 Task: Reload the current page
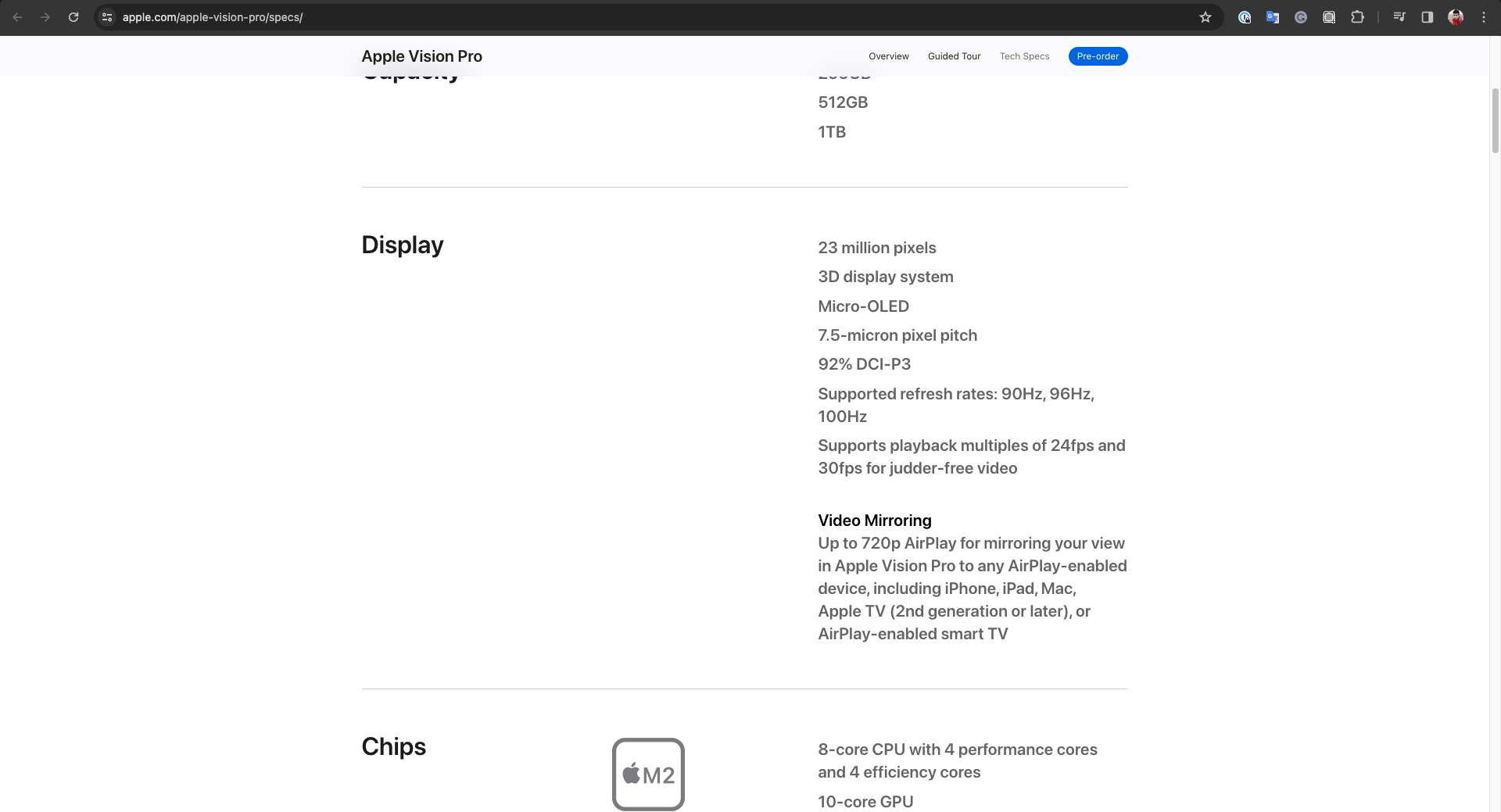(73, 17)
